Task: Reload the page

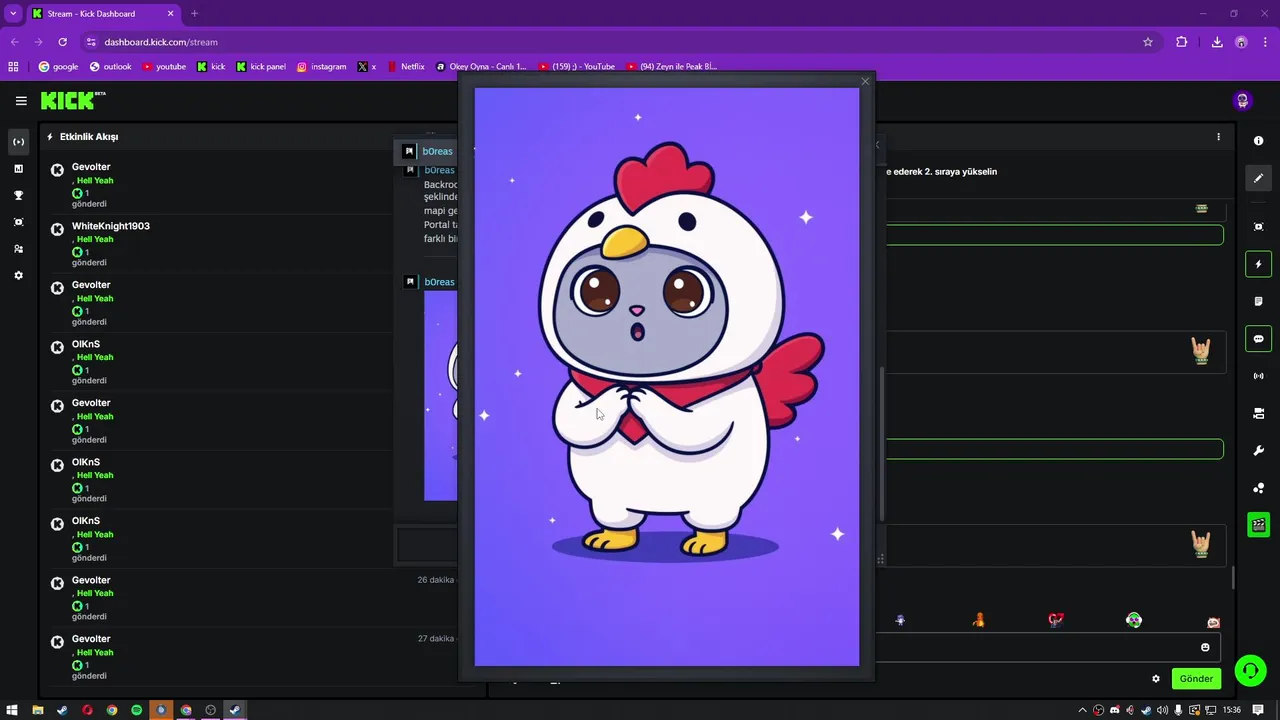Action: pyautogui.click(x=62, y=42)
